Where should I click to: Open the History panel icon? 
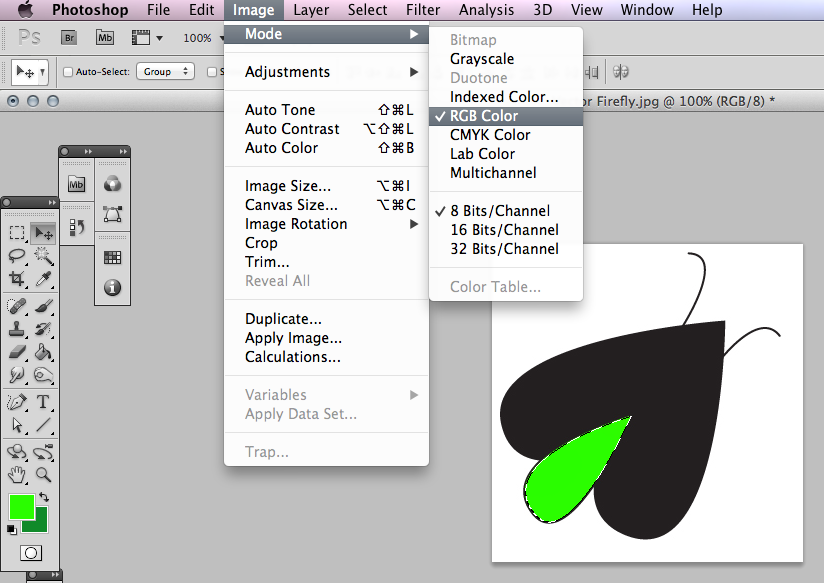pos(76,227)
